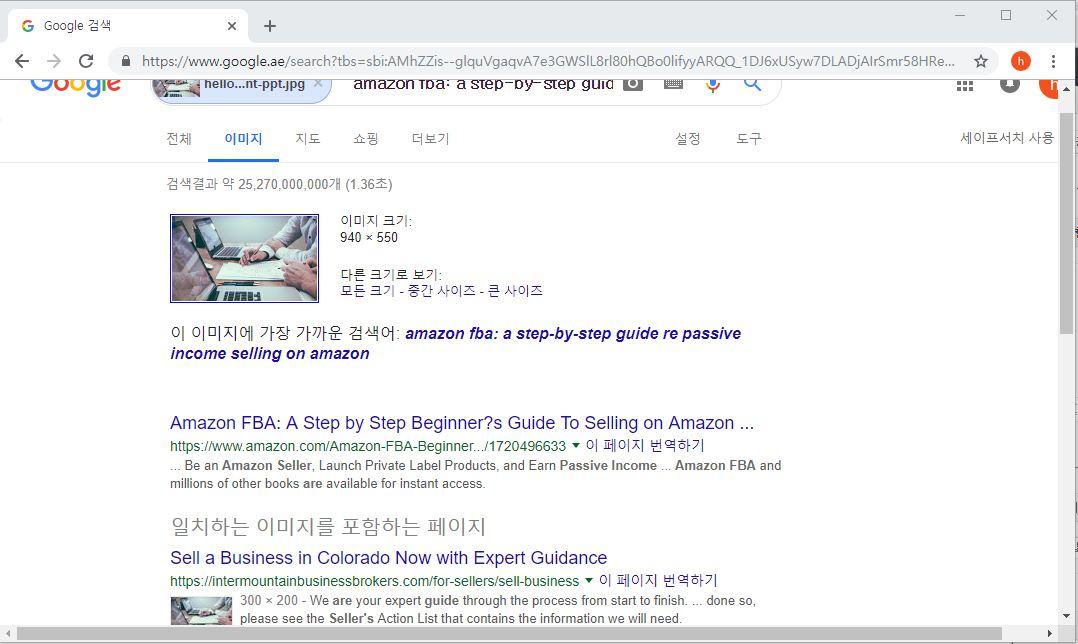Switch to the 전체 results tab

179,139
